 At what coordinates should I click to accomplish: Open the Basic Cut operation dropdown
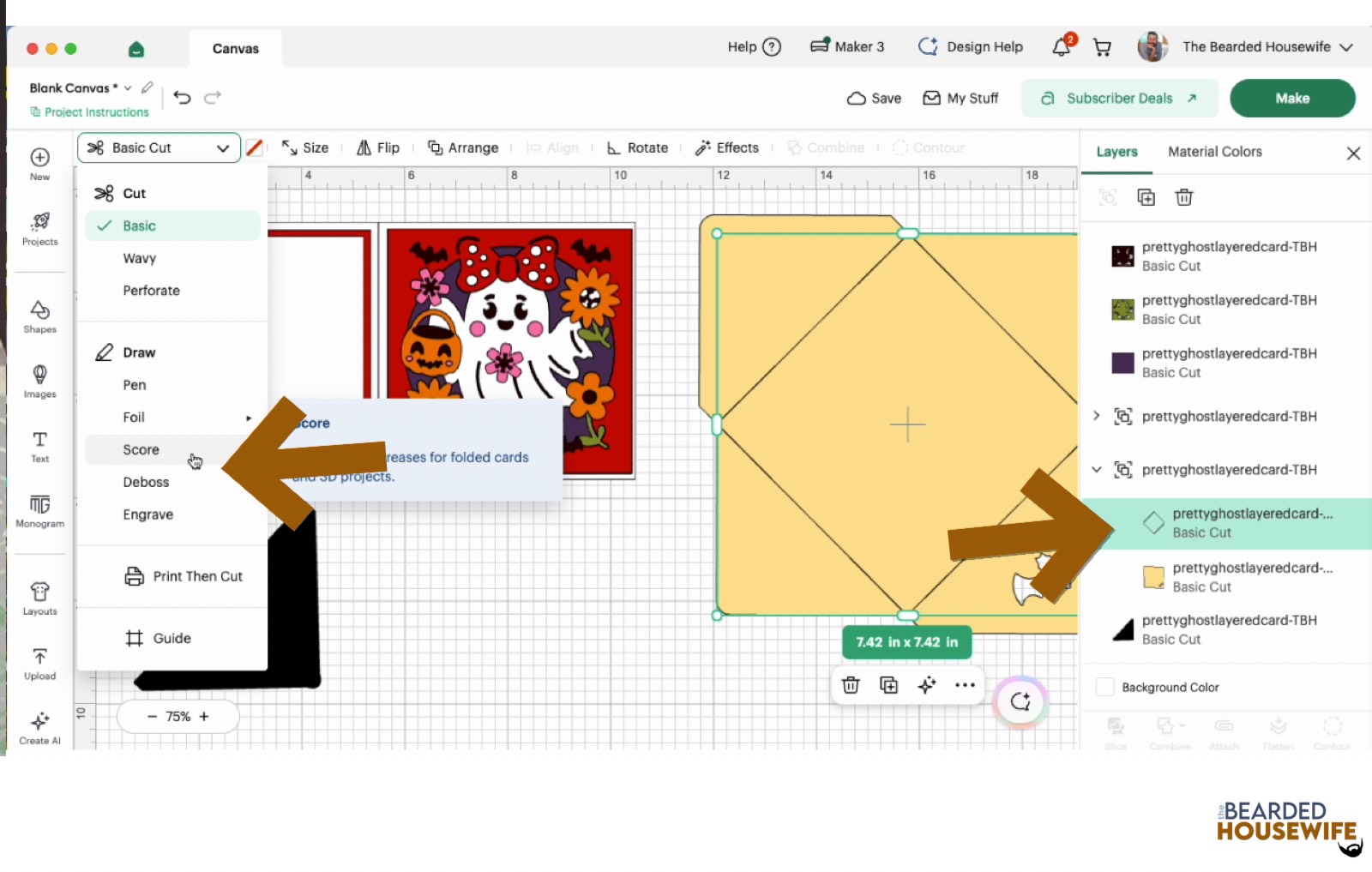tap(159, 147)
